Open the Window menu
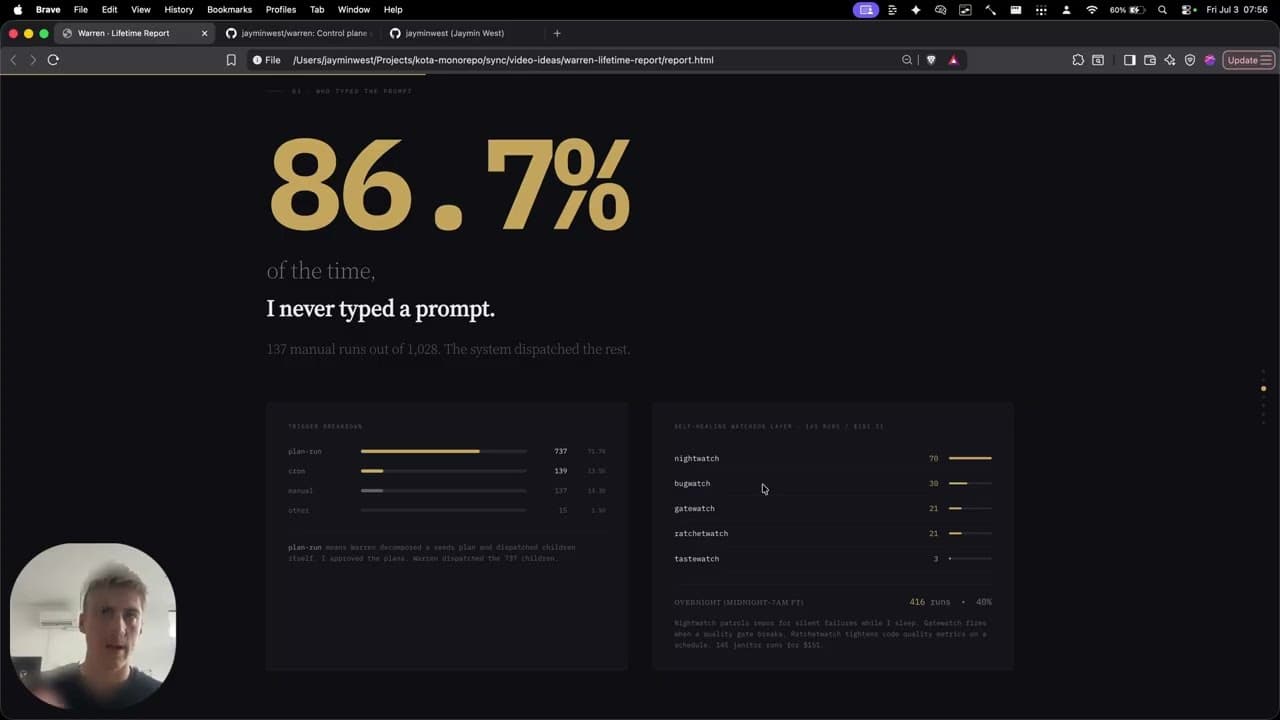Screen dimensions: 1280x720 coord(354,9)
